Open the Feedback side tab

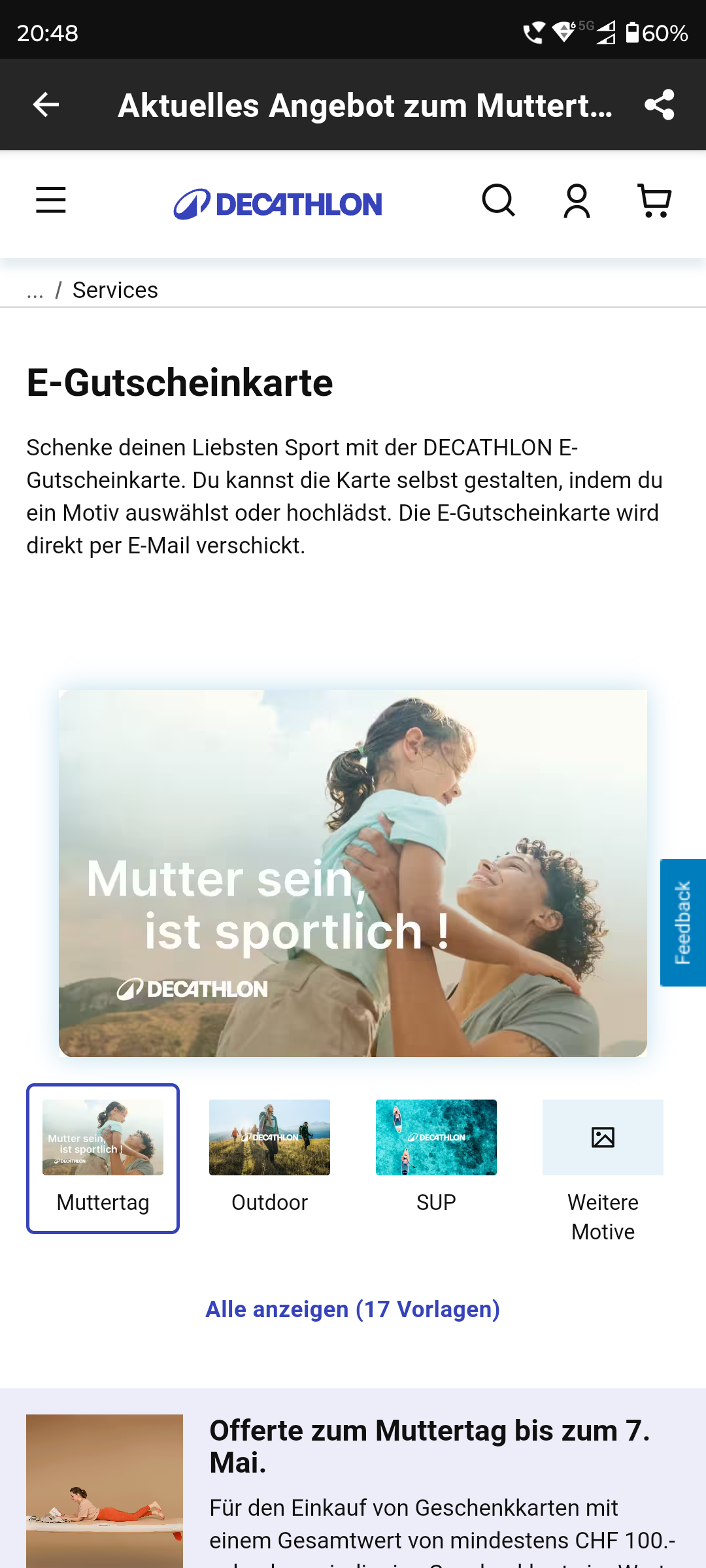pos(683,923)
